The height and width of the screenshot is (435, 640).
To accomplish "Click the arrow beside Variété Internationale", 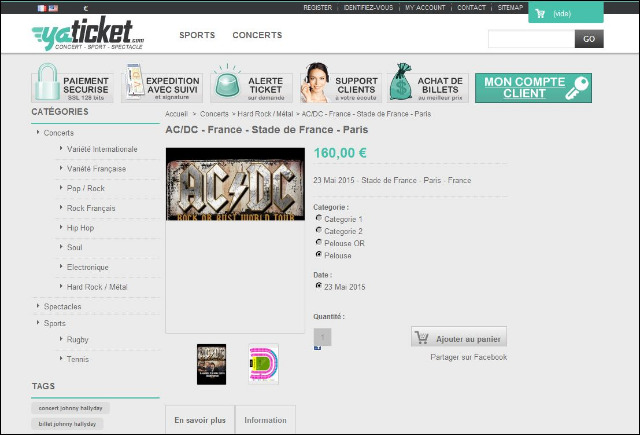I will [61, 149].
